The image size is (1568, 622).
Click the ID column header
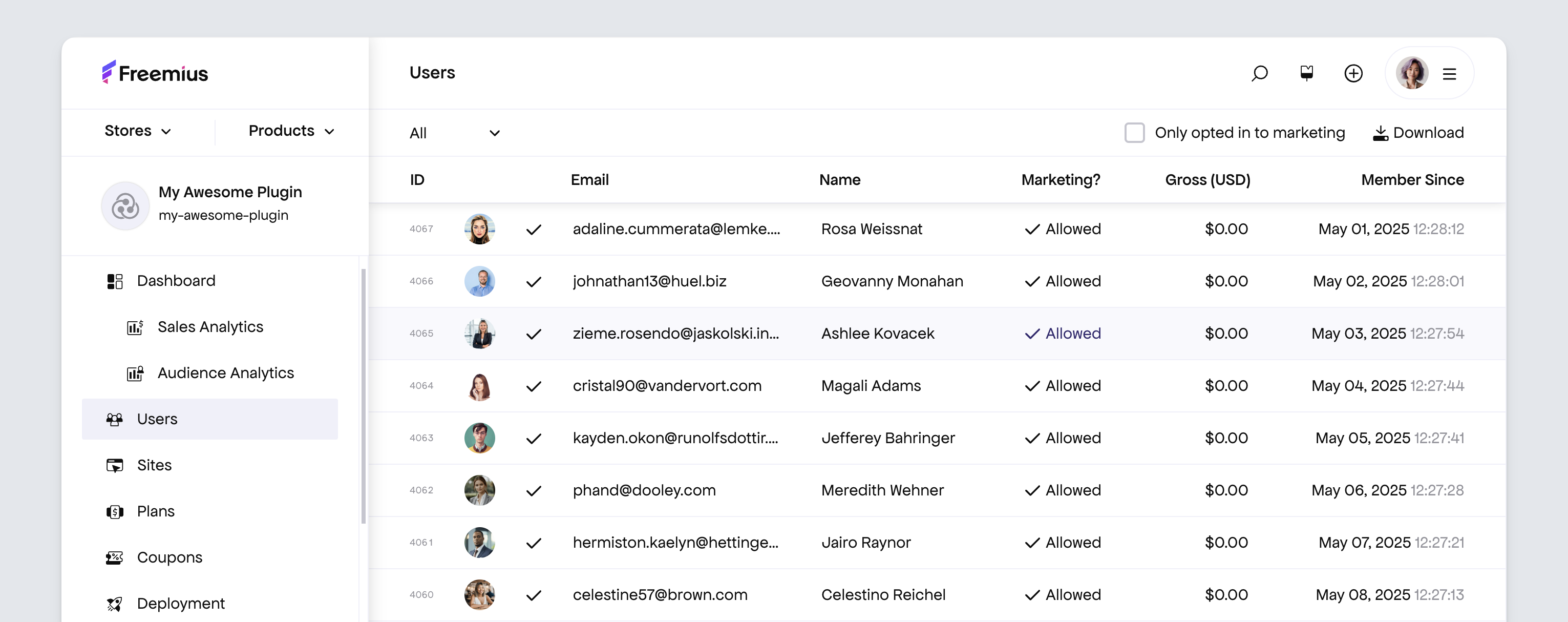coord(417,180)
